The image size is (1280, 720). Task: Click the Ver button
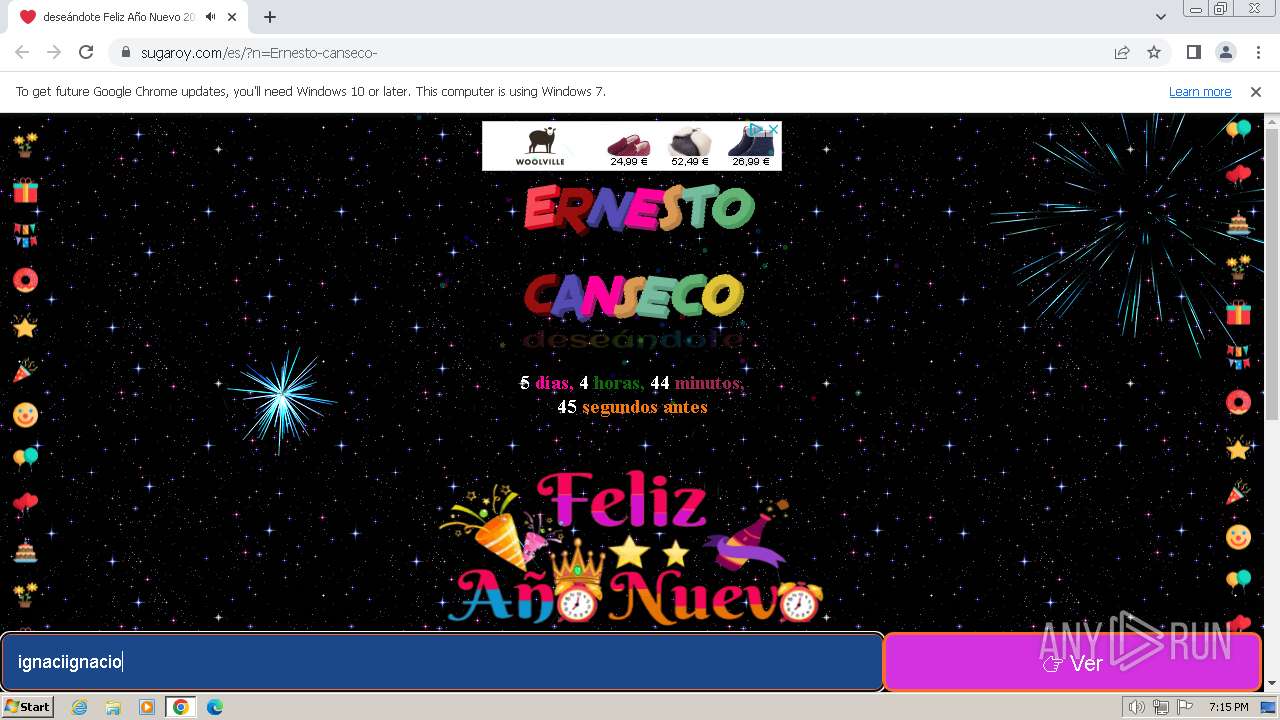(x=1072, y=662)
